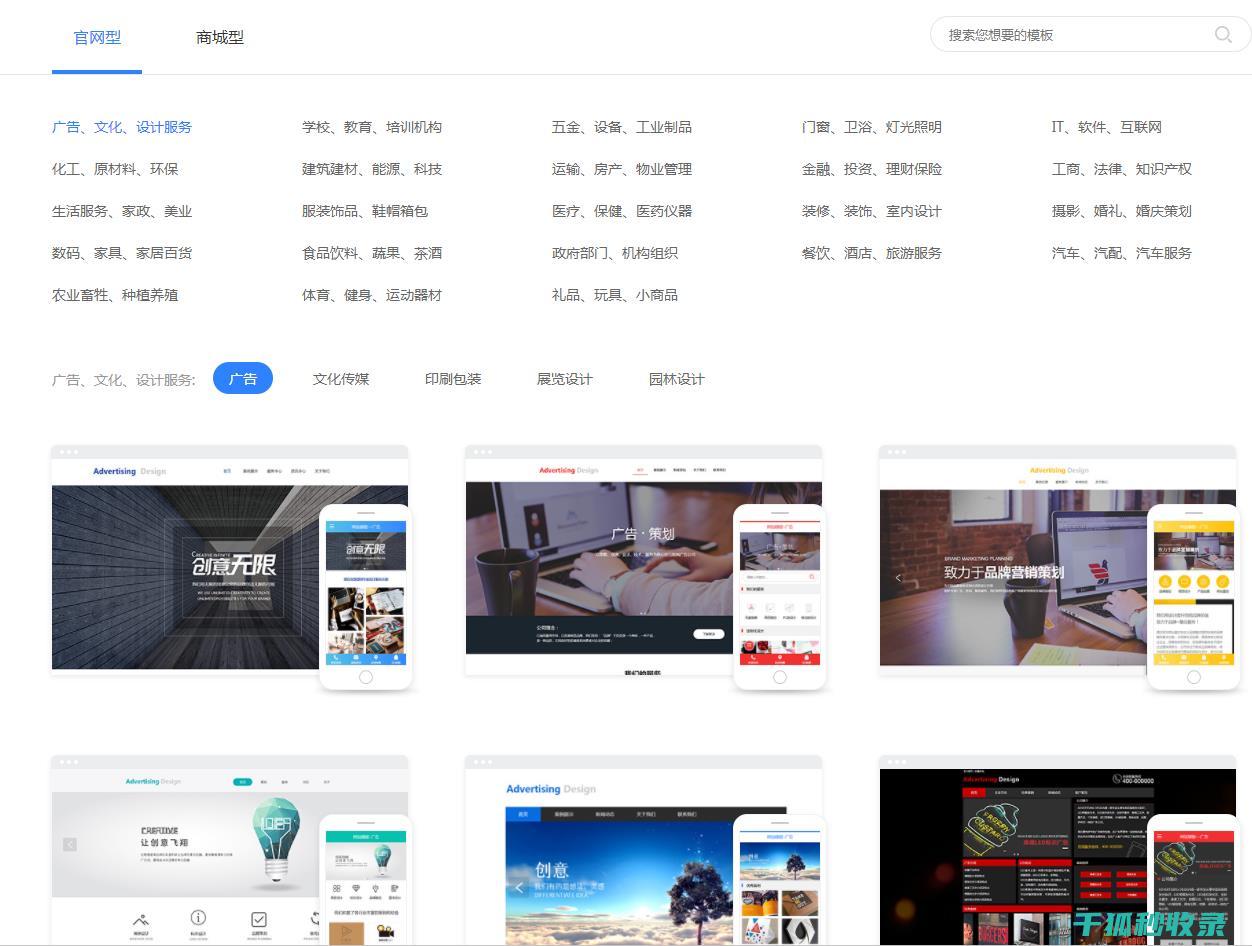Select 摄影、婚礼、婚庆策划 category
Viewport: 1252px width, 946px height.
pyautogui.click(x=1122, y=211)
